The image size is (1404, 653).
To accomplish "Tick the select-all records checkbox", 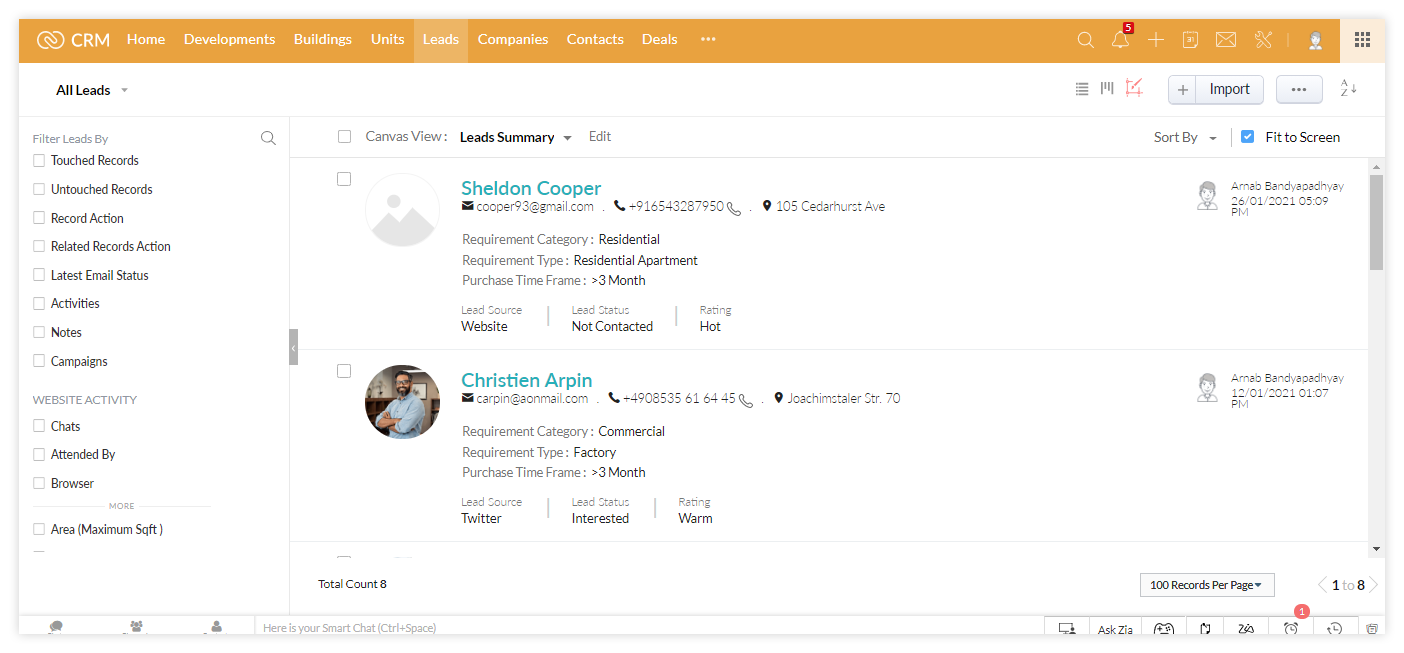I will click(344, 137).
